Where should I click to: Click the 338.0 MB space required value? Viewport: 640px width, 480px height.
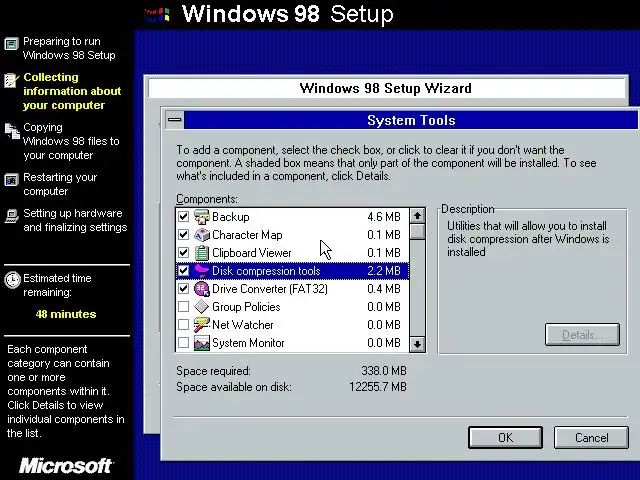point(384,371)
